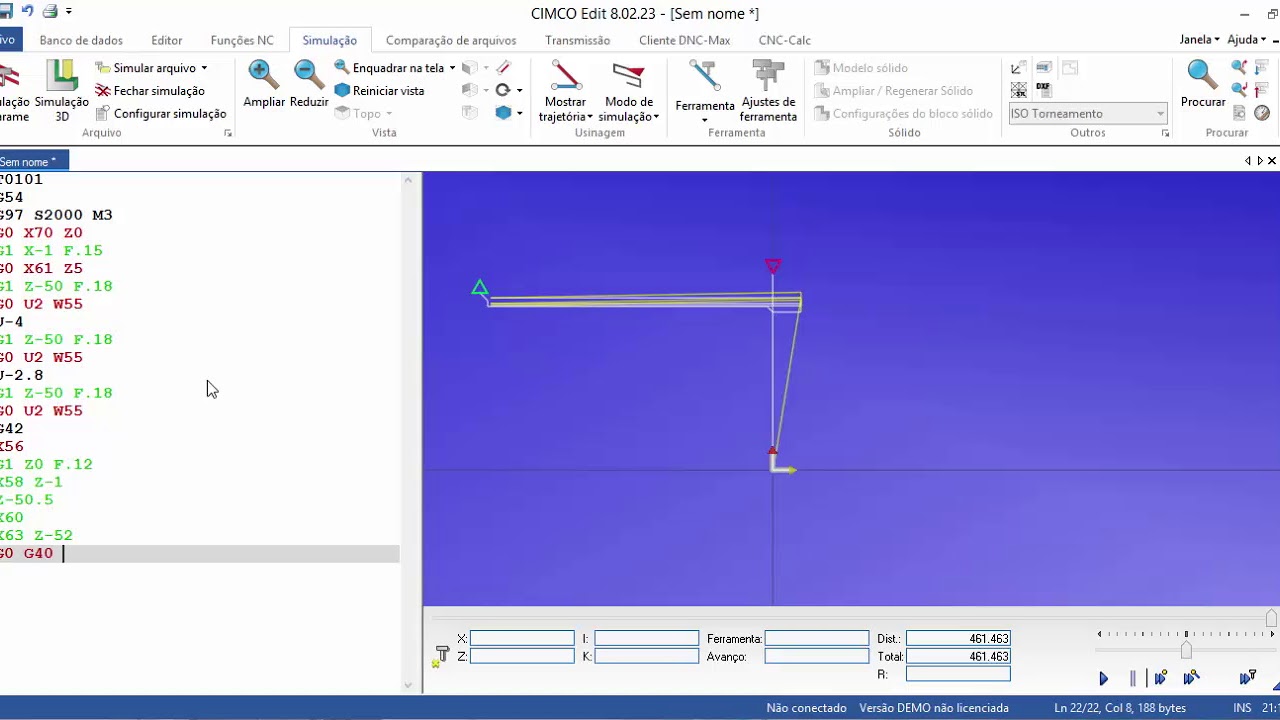Click Reiniciar vista blue cube
This screenshot has height=720, width=1280.
click(379, 90)
